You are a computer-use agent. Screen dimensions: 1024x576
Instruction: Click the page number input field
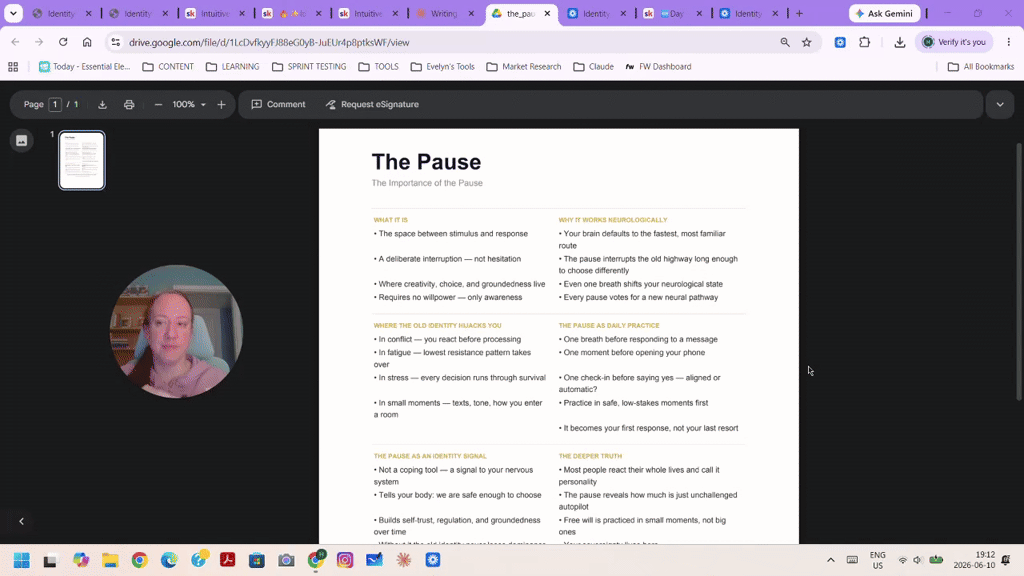click(x=56, y=104)
